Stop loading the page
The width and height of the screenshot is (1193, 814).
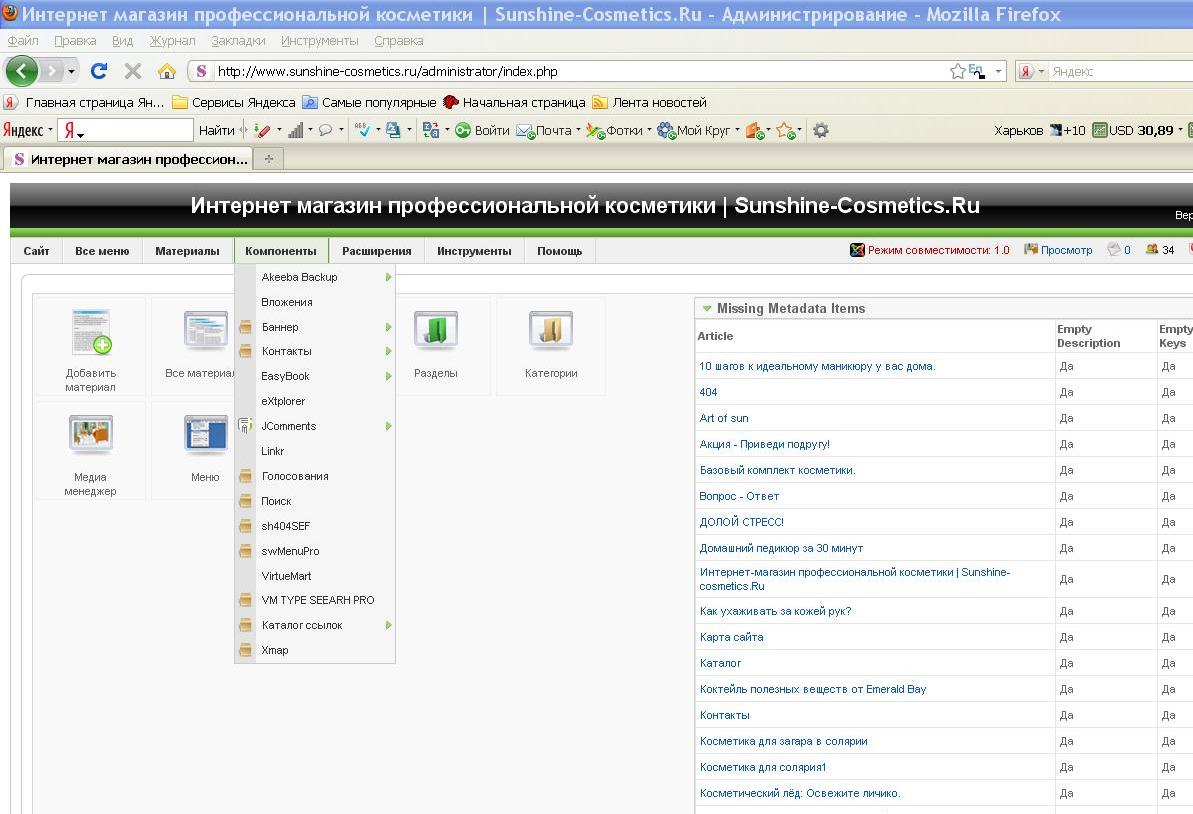click(x=132, y=71)
